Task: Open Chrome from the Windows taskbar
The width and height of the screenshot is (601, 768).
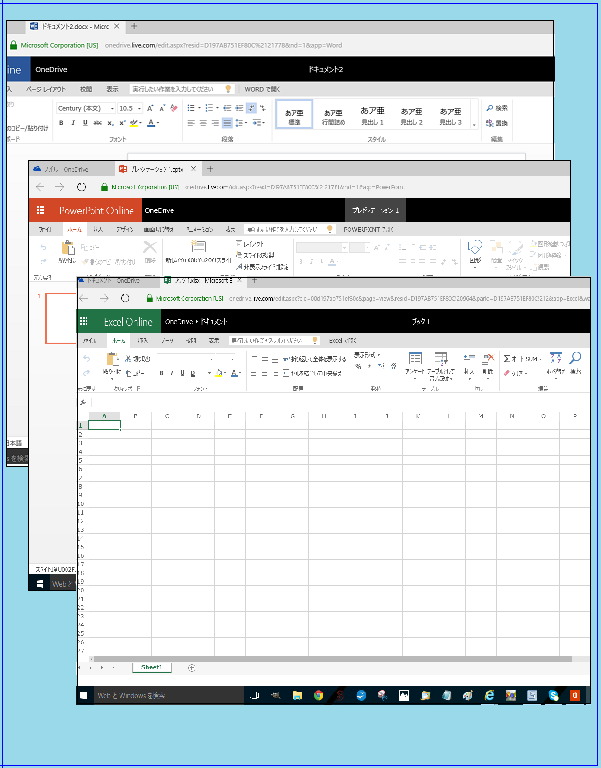Action: pyautogui.click(x=318, y=696)
